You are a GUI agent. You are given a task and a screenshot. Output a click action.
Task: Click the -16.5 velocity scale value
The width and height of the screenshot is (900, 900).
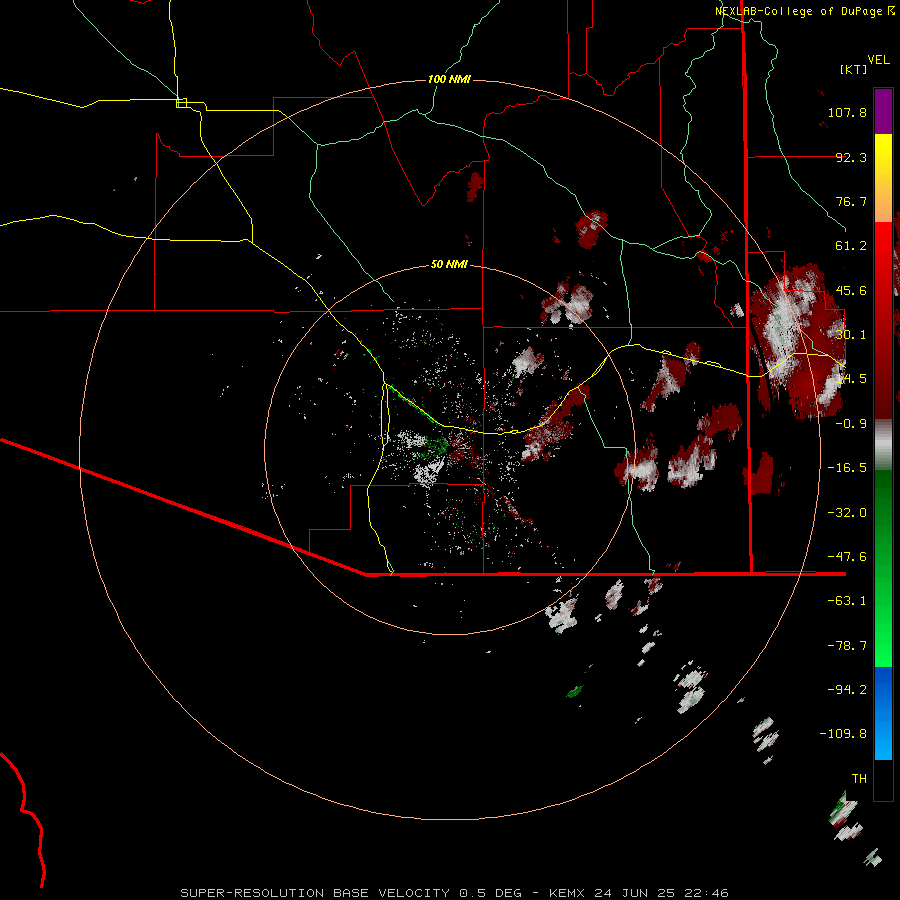tap(847, 468)
